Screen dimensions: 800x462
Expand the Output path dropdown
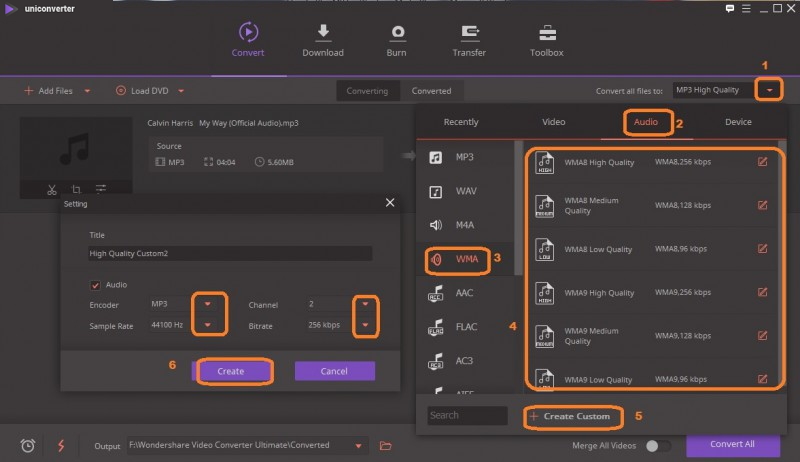tap(358, 446)
